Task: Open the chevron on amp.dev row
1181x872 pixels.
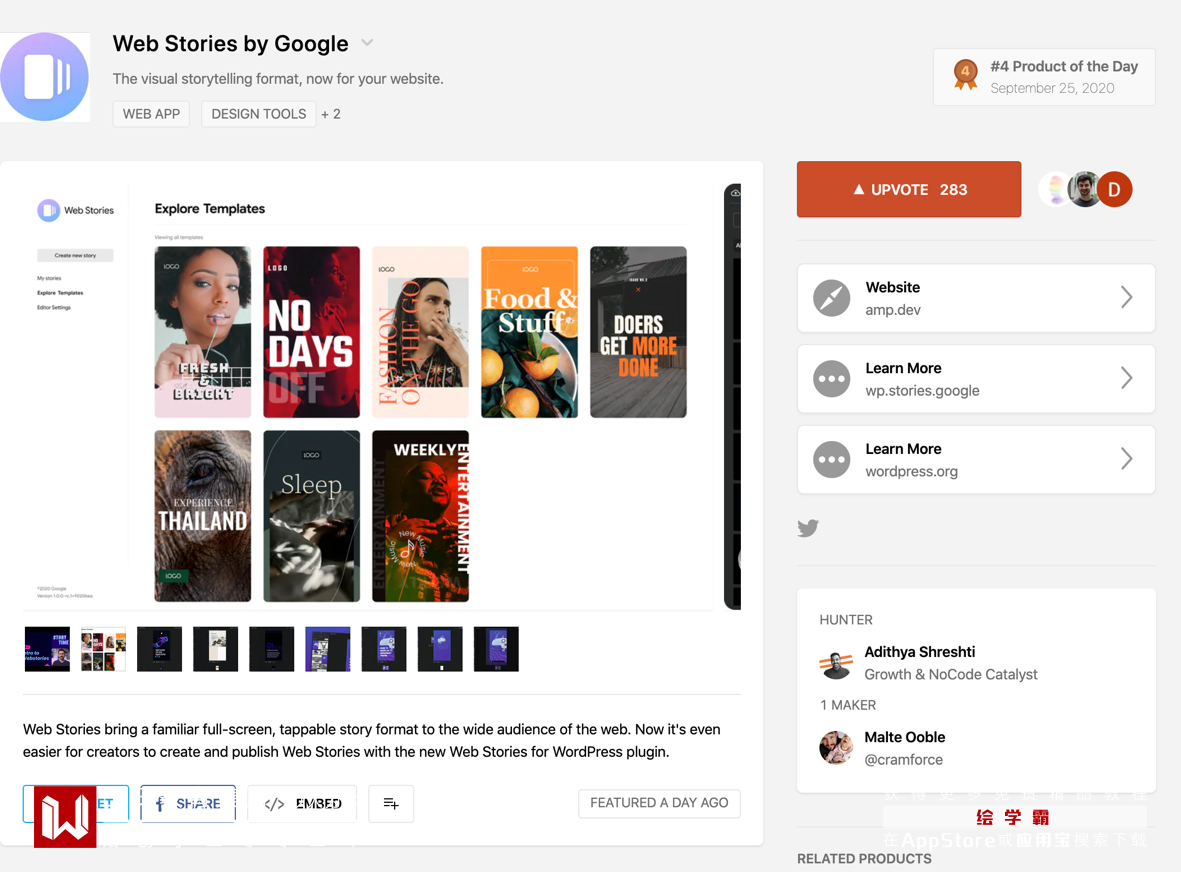Action: pyautogui.click(x=1126, y=297)
